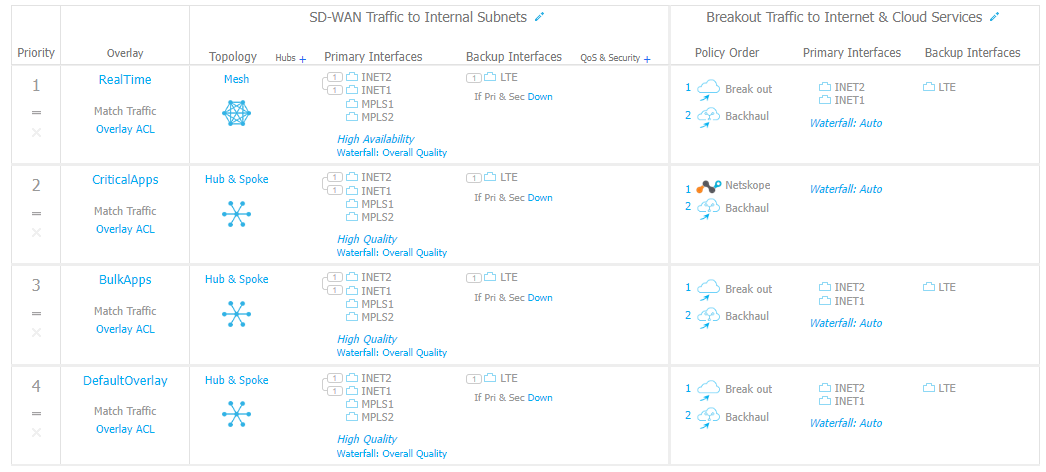Click the Mesh topology icon for RealTime
This screenshot has width=1046, height=472.
pos(236,114)
